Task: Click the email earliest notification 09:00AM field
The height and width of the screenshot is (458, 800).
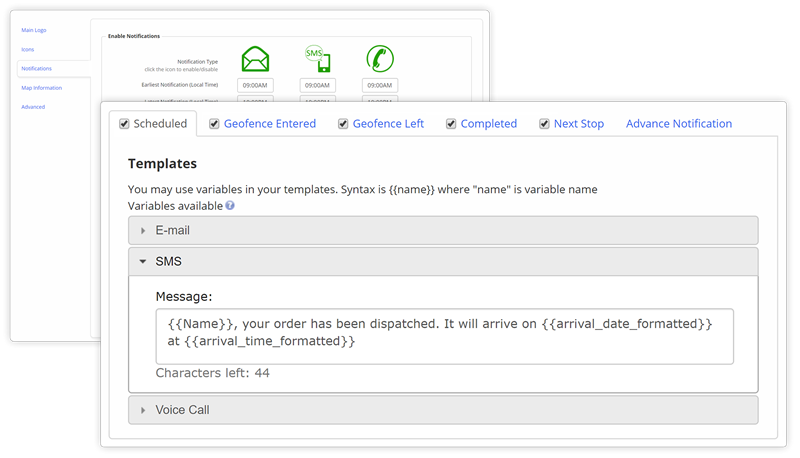Action: pyautogui.click(x=255, y=86)
